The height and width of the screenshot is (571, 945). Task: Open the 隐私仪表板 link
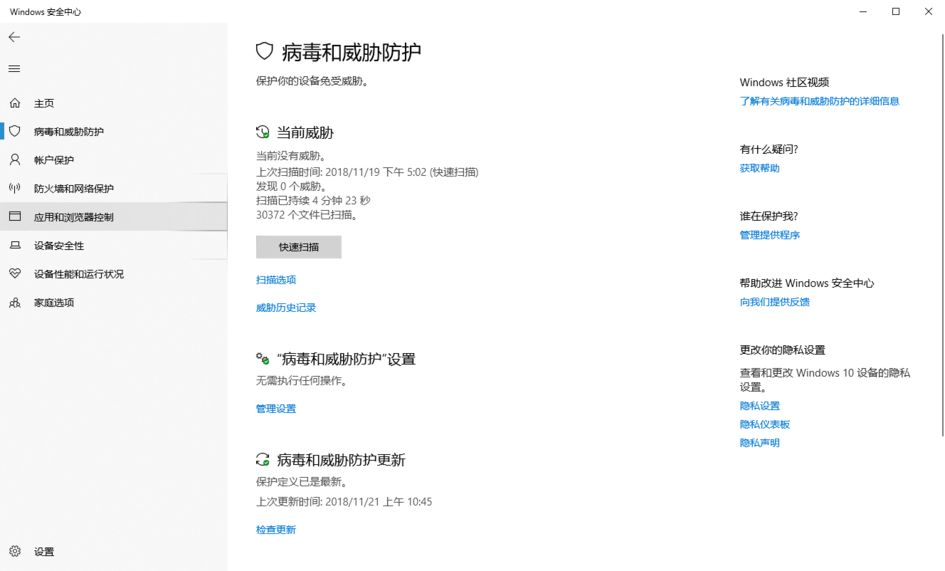(765, 424)
